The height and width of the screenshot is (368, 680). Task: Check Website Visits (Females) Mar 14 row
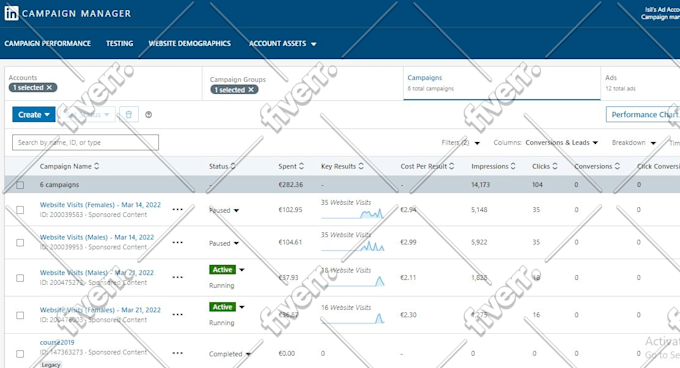[x=20, y=210]
